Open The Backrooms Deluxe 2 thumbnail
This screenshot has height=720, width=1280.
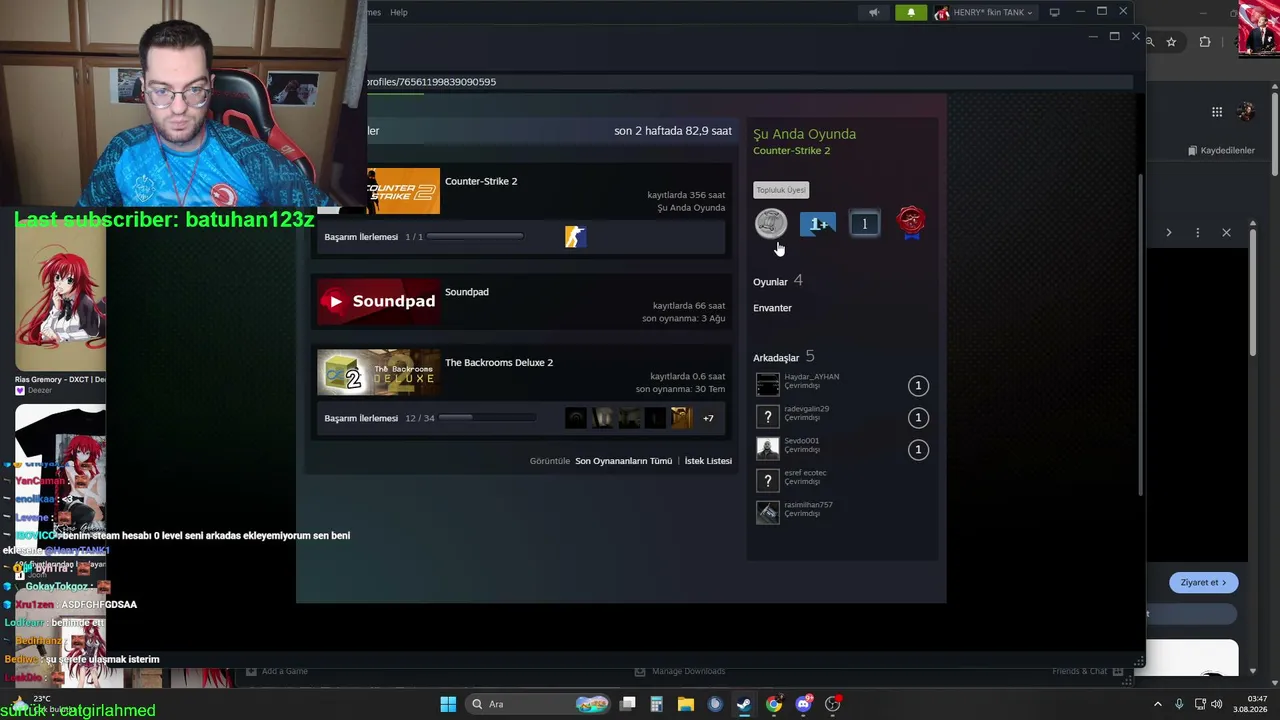[x=378, y=372]
